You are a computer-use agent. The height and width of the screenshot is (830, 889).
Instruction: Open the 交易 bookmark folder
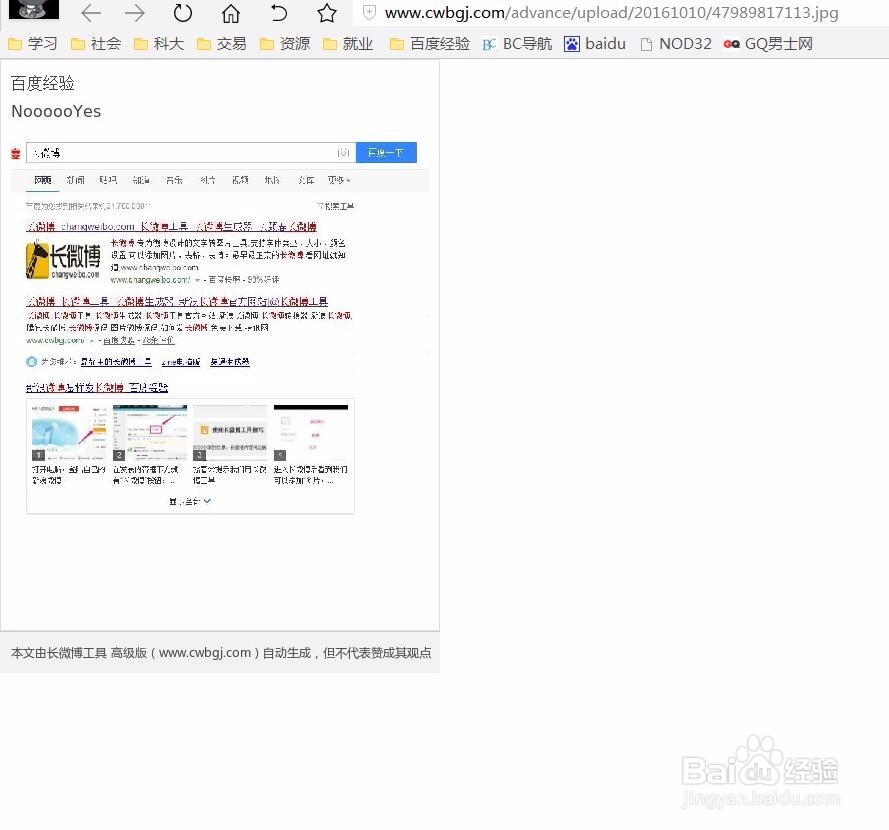(x=222, y=44)
